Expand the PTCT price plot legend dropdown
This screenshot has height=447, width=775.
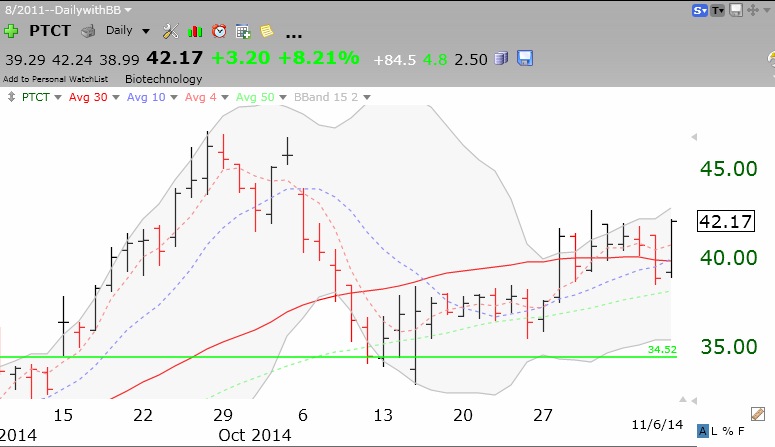point(58,97)
